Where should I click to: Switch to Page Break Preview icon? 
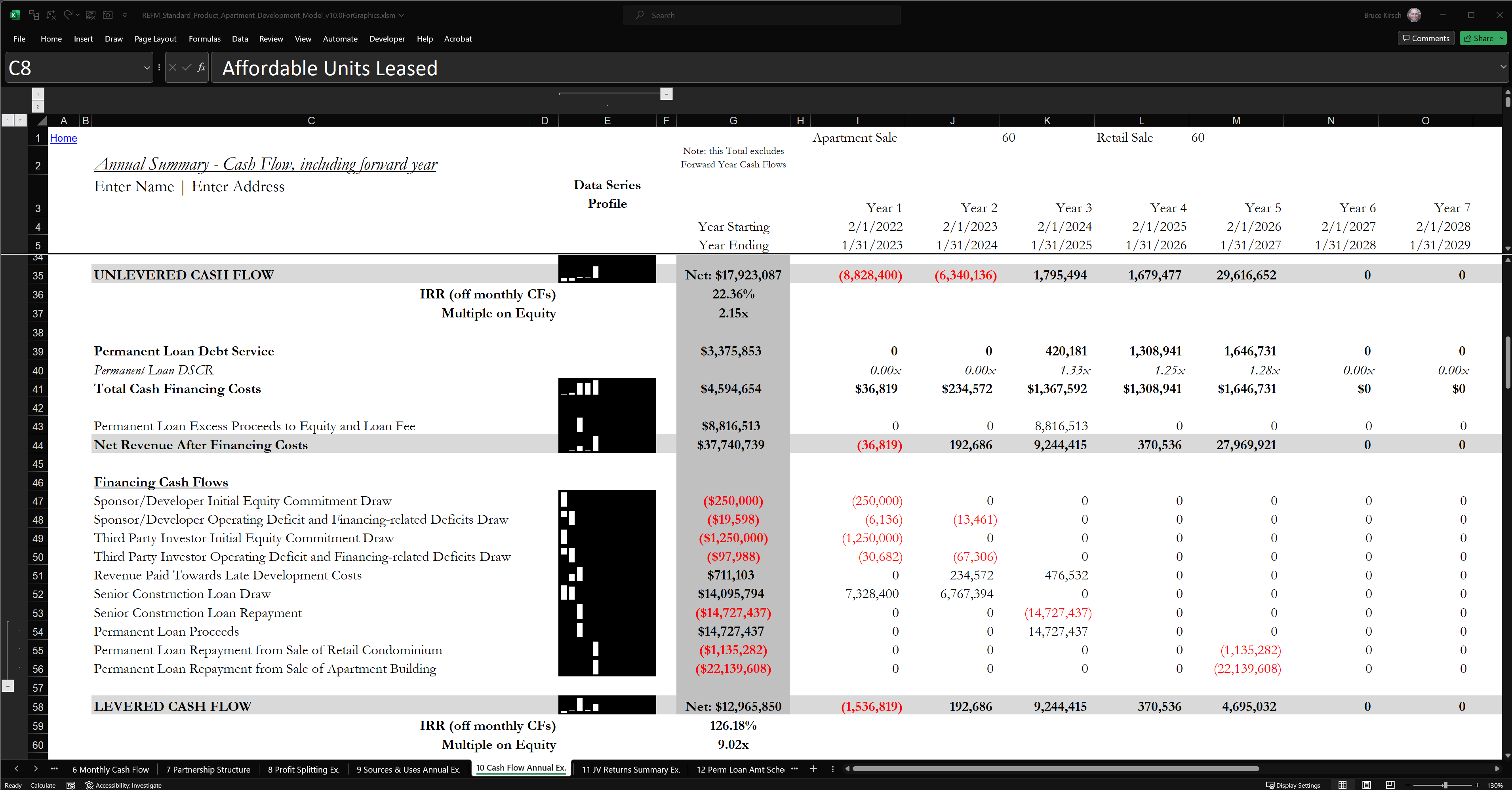(1390, 785)
